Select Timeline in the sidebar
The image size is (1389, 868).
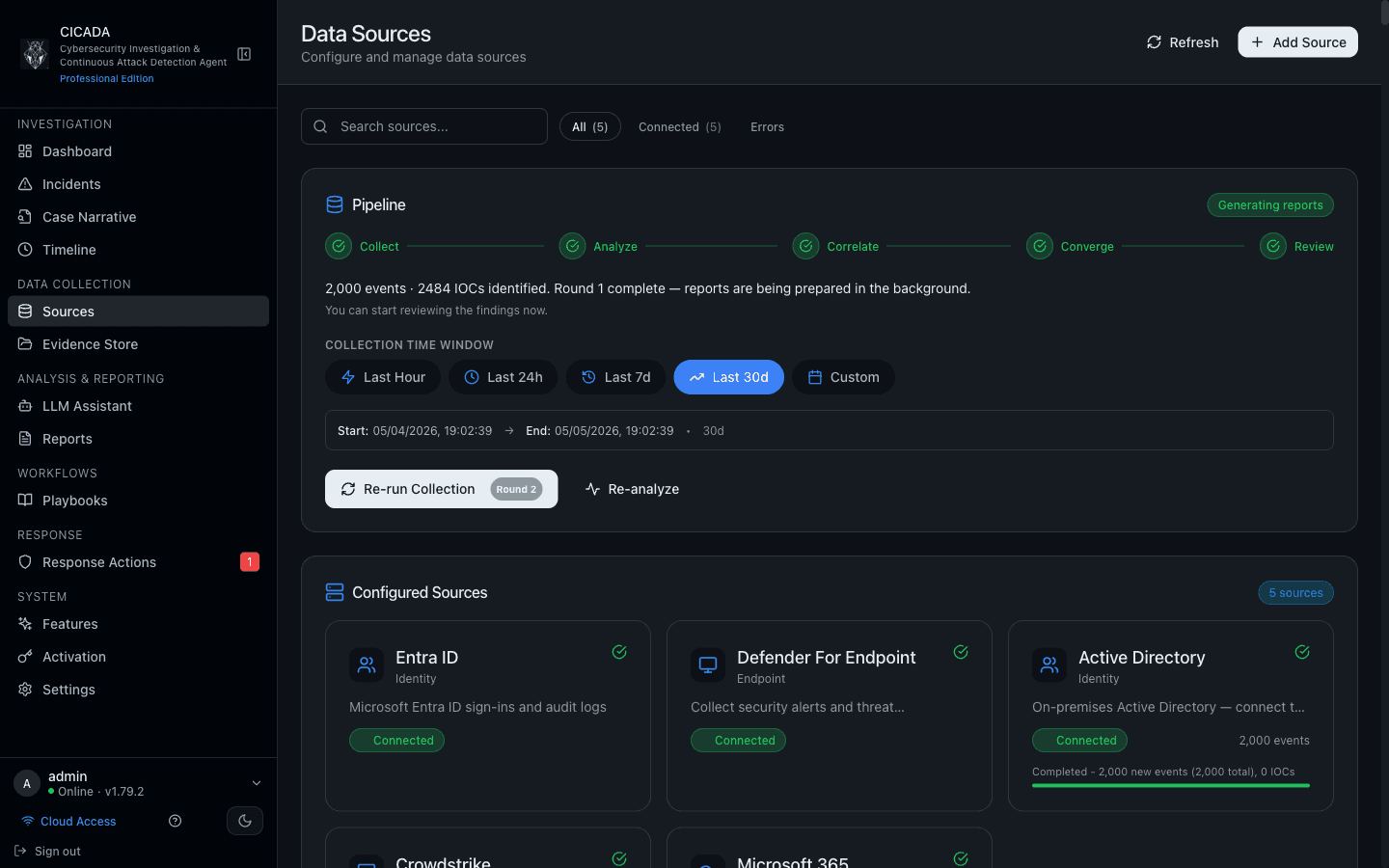[x=138, y=250]
